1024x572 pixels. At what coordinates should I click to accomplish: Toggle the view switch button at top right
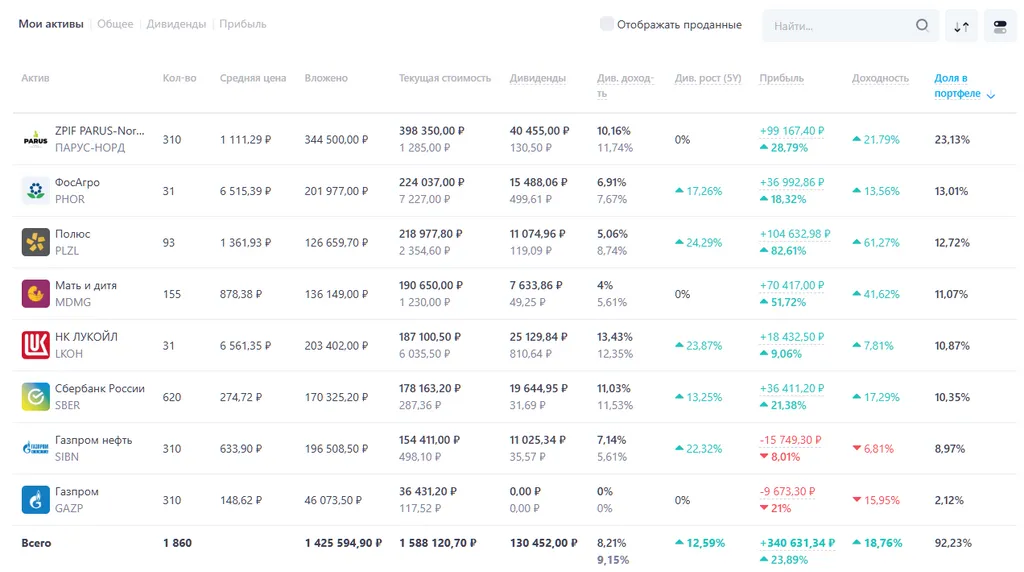tap(1000, 27)
